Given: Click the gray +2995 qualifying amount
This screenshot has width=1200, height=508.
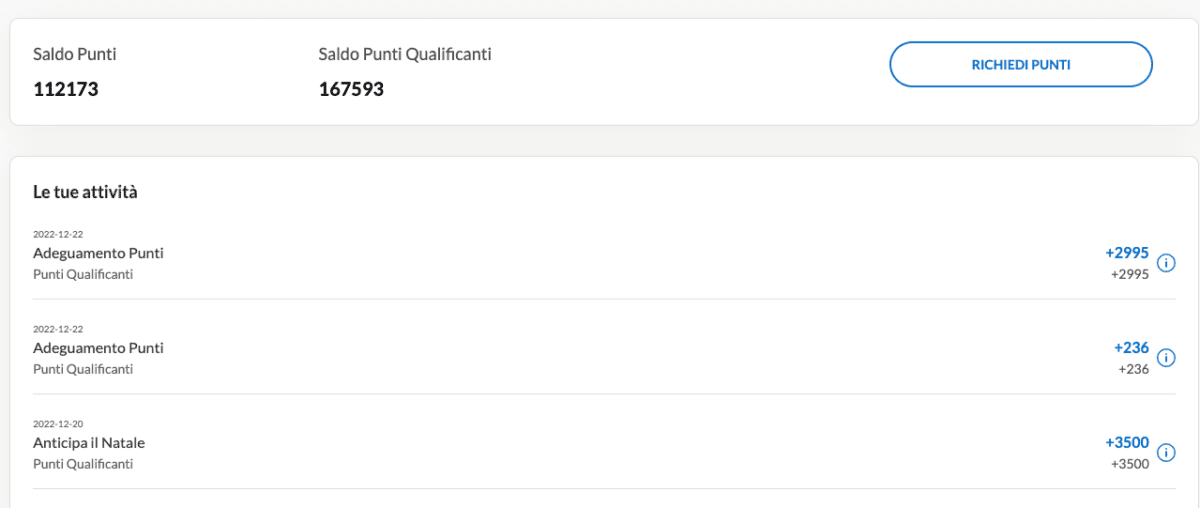Looking at the screenshot, I should tap(1130, 274).
